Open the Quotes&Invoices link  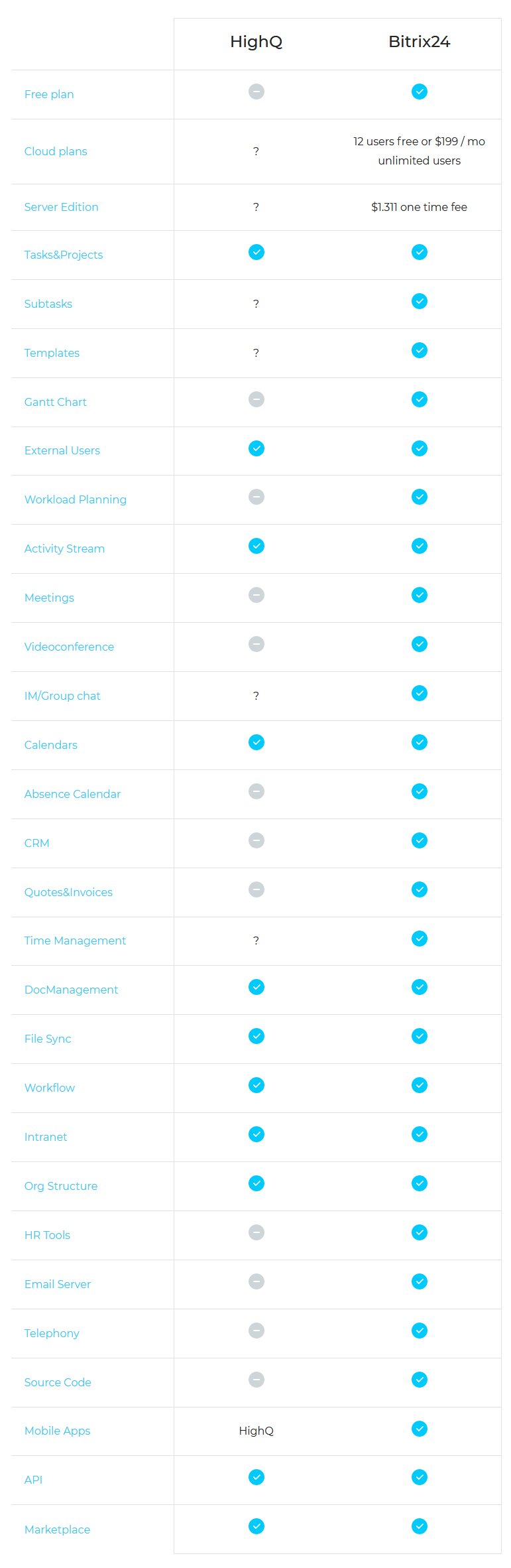(x=68, y=892)
